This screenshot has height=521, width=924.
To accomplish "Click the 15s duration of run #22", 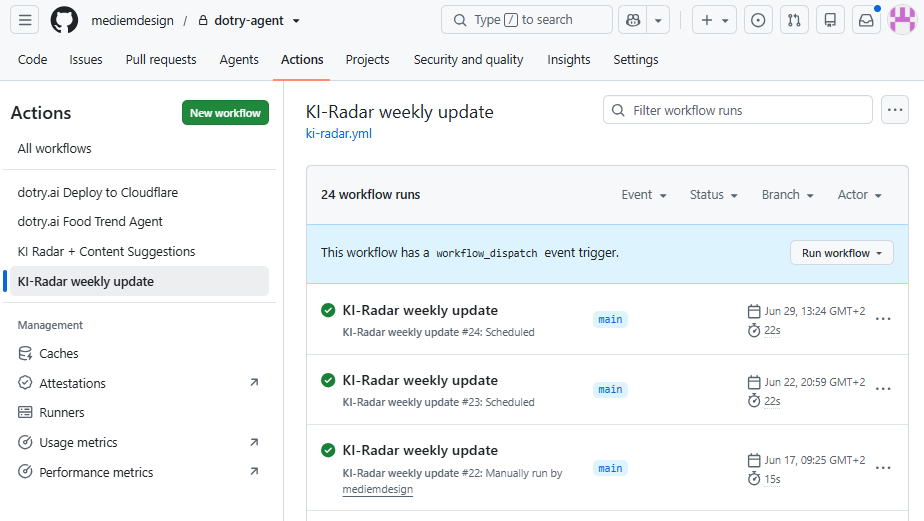I will click(x=772, y=479).
